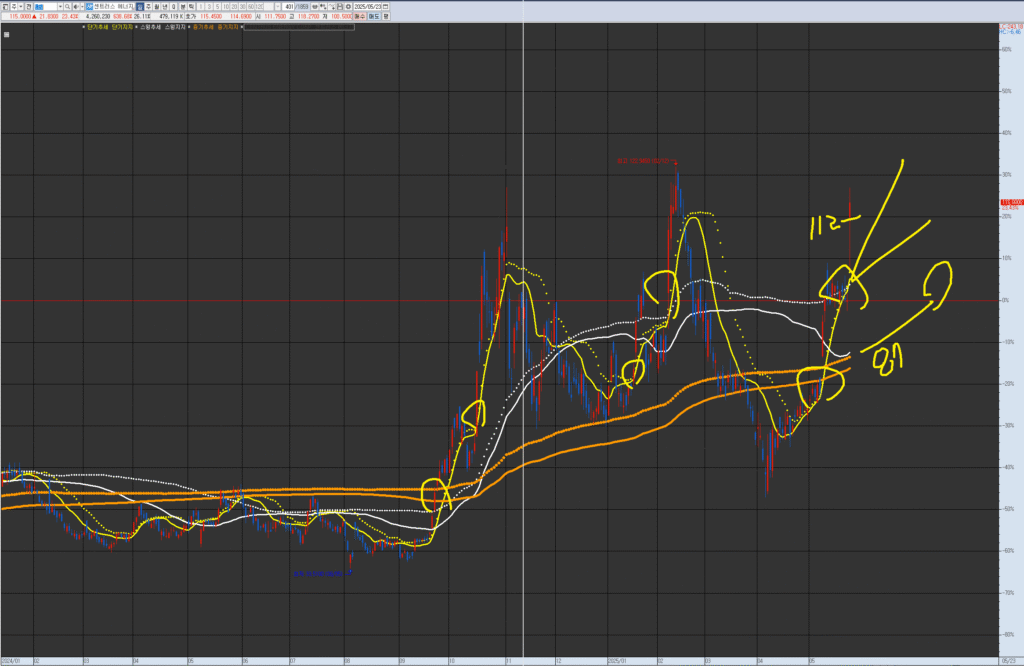Open the dropdown arrow next to 주
The height and width of the screenshot is (666, 1024).
21,7
